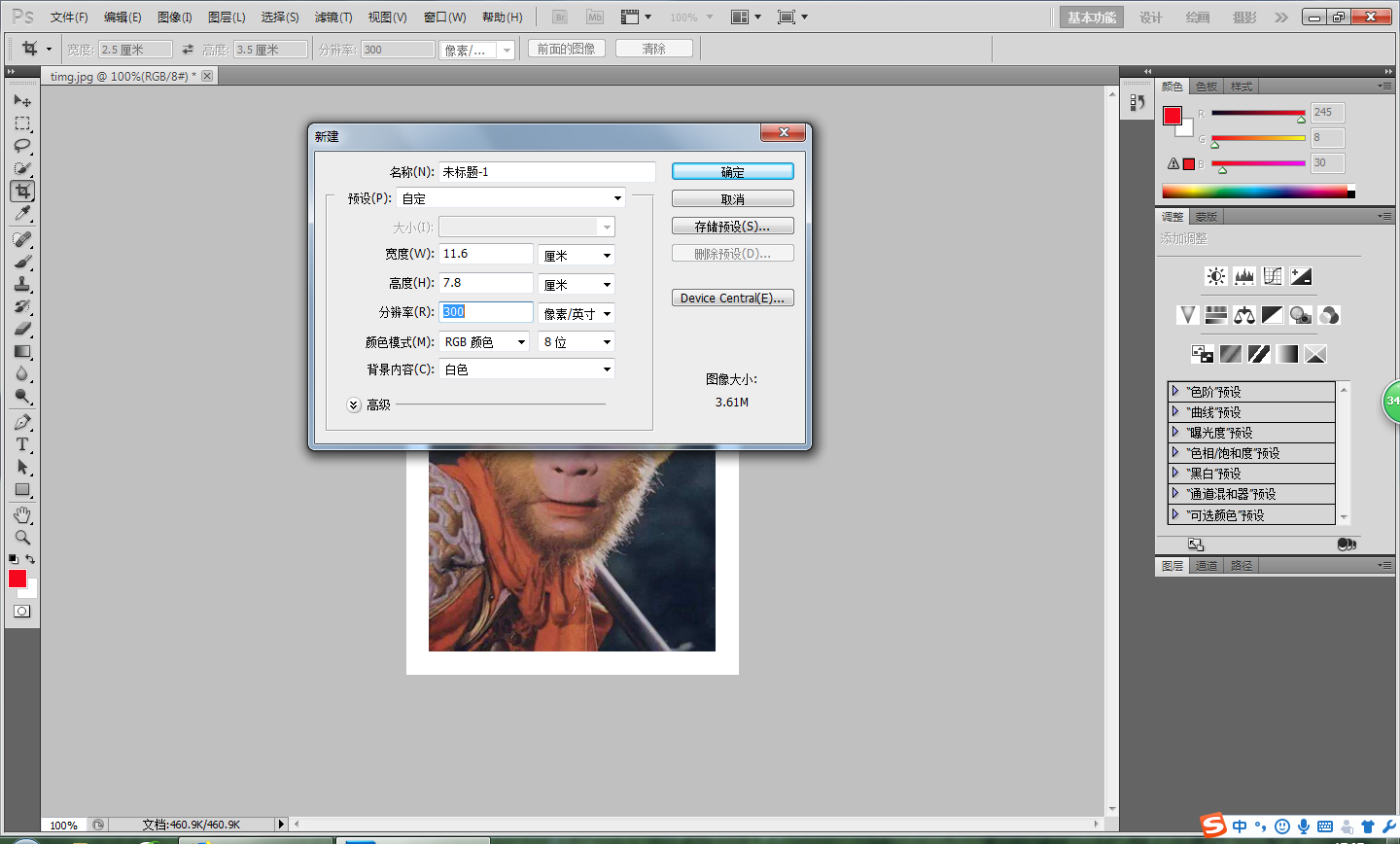Select the Rectangular Marquee tool
Viewport: 1400px width, 844px height.
click(x=22, y=123)
